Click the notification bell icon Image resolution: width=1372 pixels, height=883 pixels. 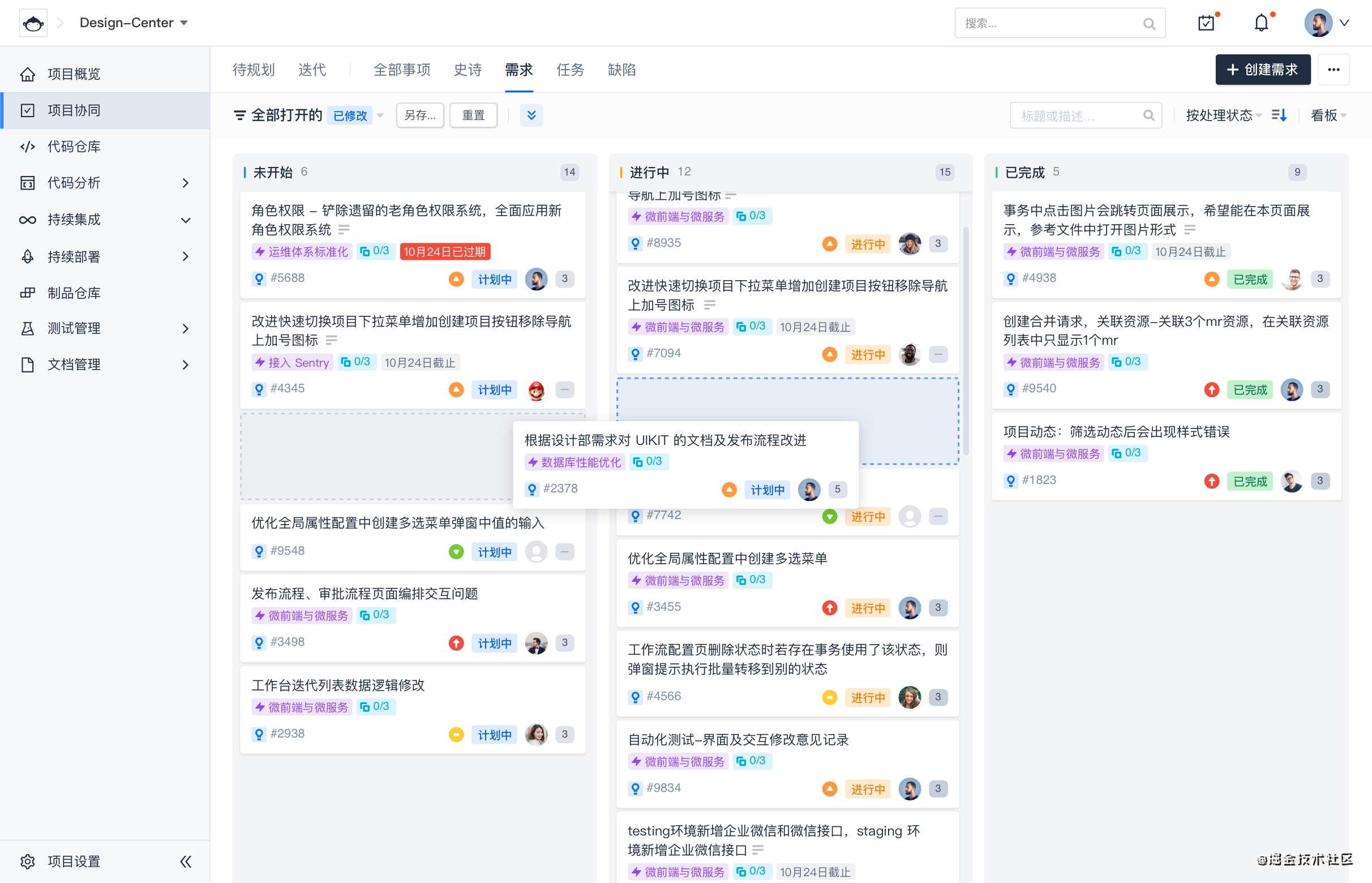pyautogui.click(x=1260, y=23)
